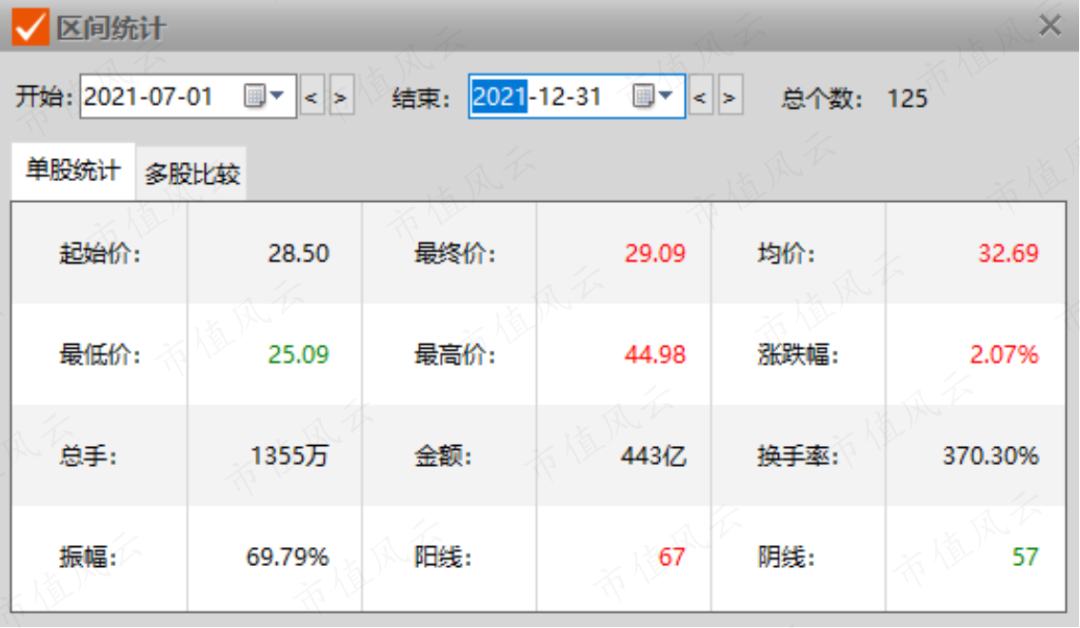Screen dimensions: 1080x628
Task: Click the 最高价 label
Action: 455,355
